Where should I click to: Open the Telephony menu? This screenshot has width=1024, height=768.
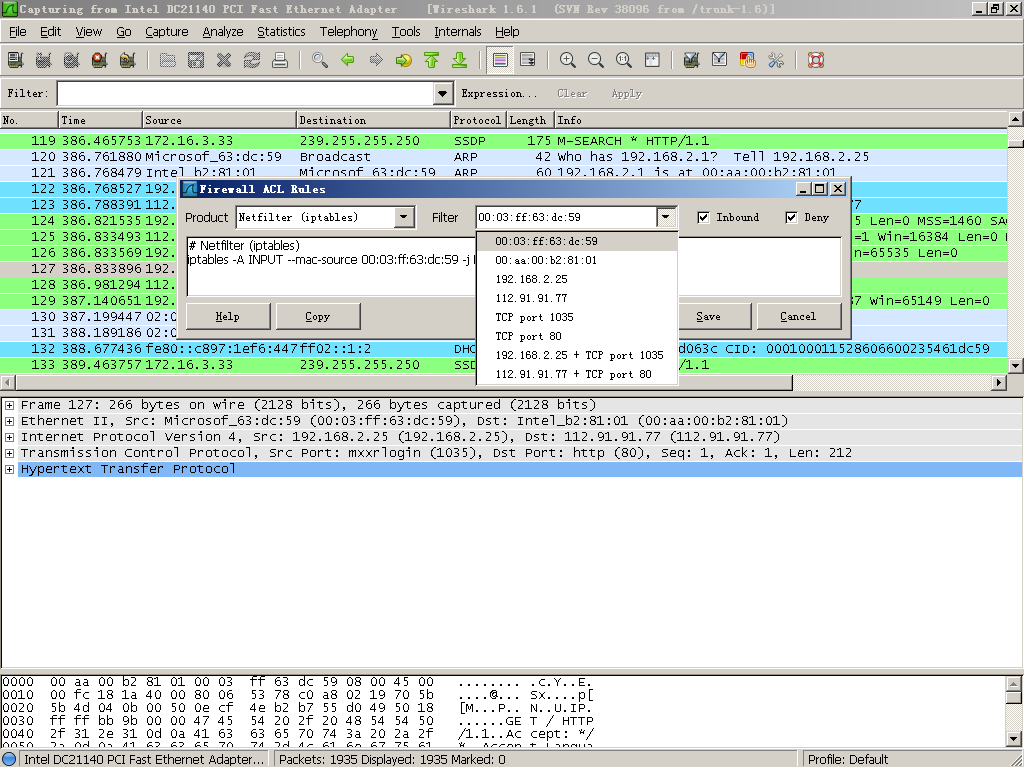(348, 31)
